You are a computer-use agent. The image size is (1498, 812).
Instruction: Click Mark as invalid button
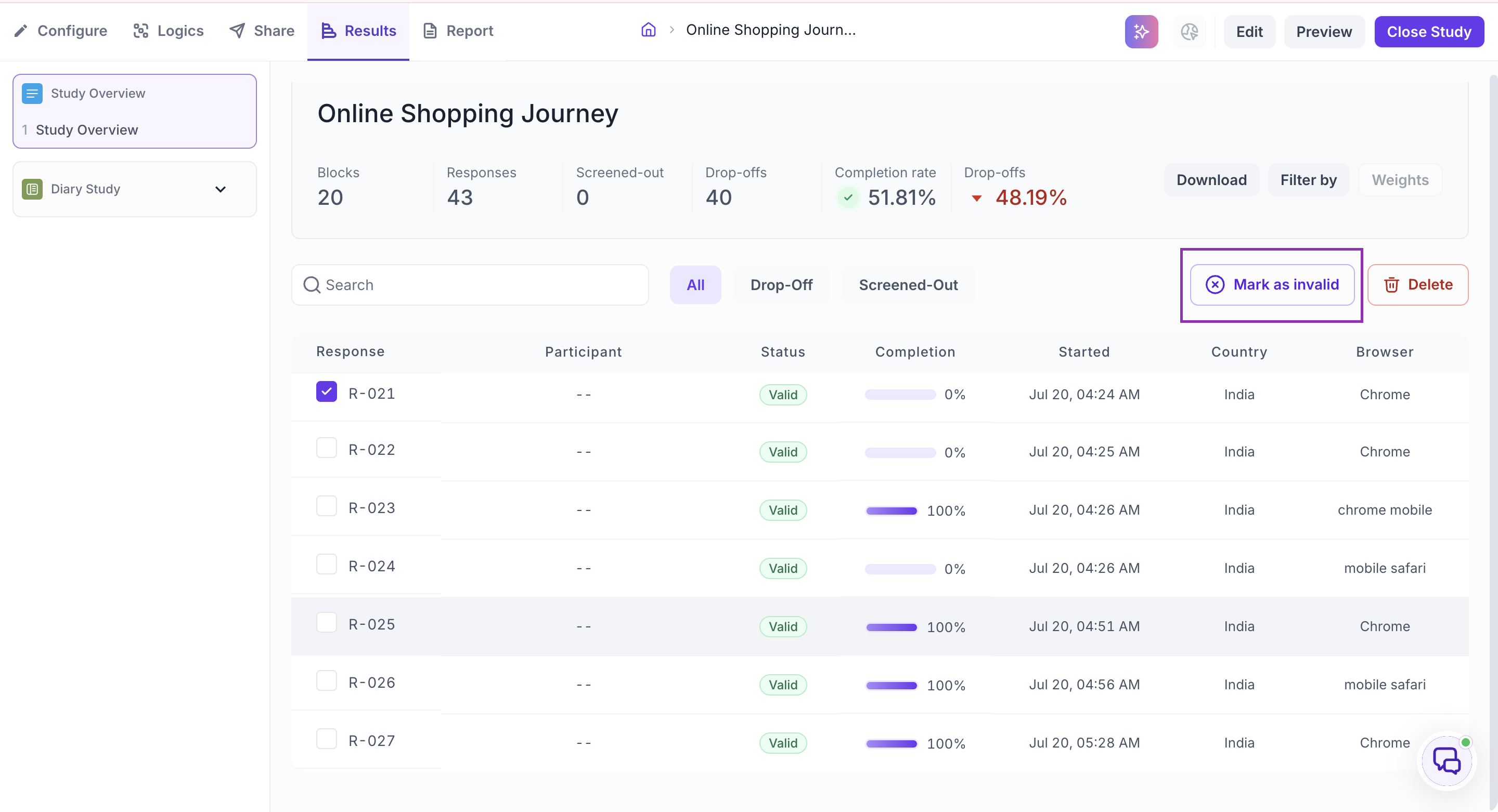pos(1272,285)
